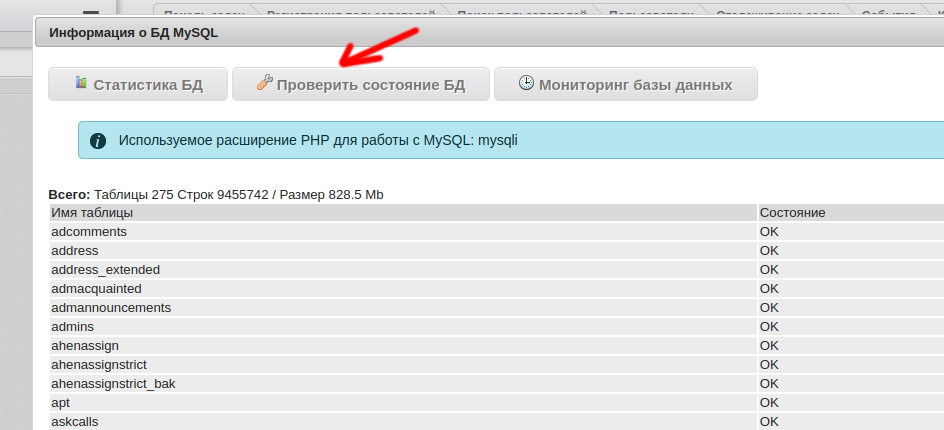Click the Состояние column header
Viewport: 944px width, 430px height.
tap(792, 213)
